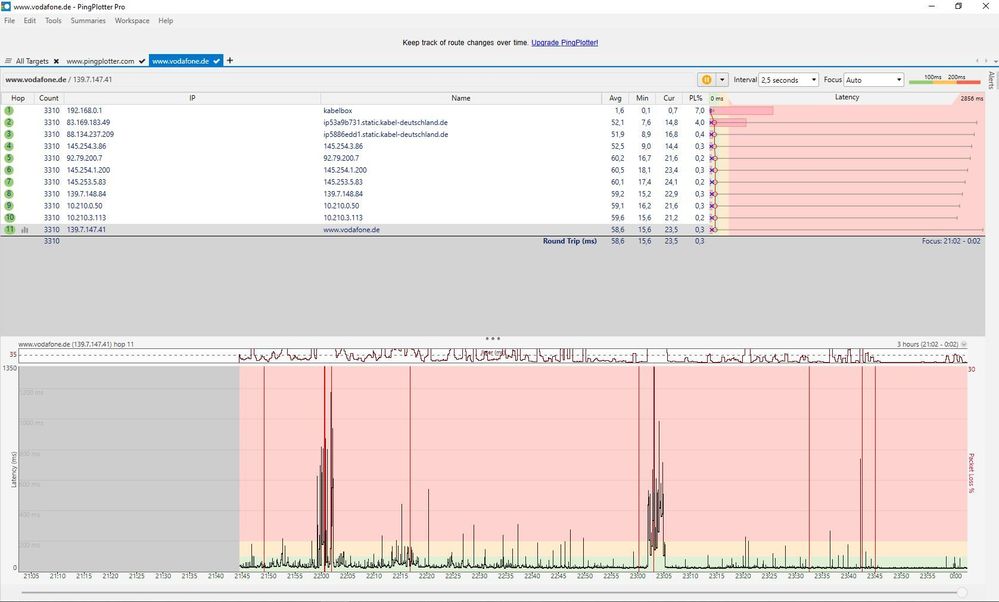Add a new target tab with plus icon

click(230, 61)
